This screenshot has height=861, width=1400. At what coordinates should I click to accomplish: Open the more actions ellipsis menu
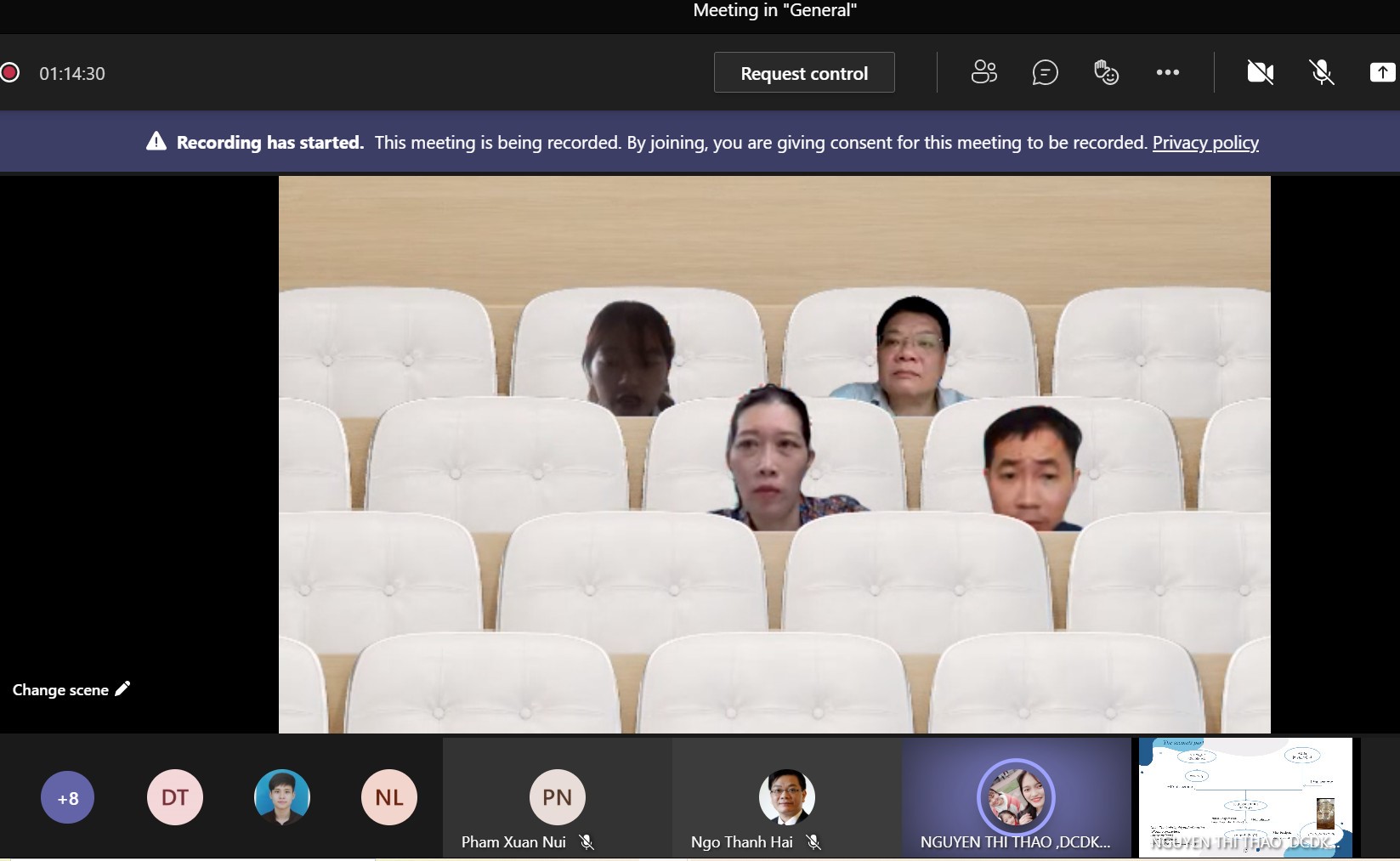1168,72
